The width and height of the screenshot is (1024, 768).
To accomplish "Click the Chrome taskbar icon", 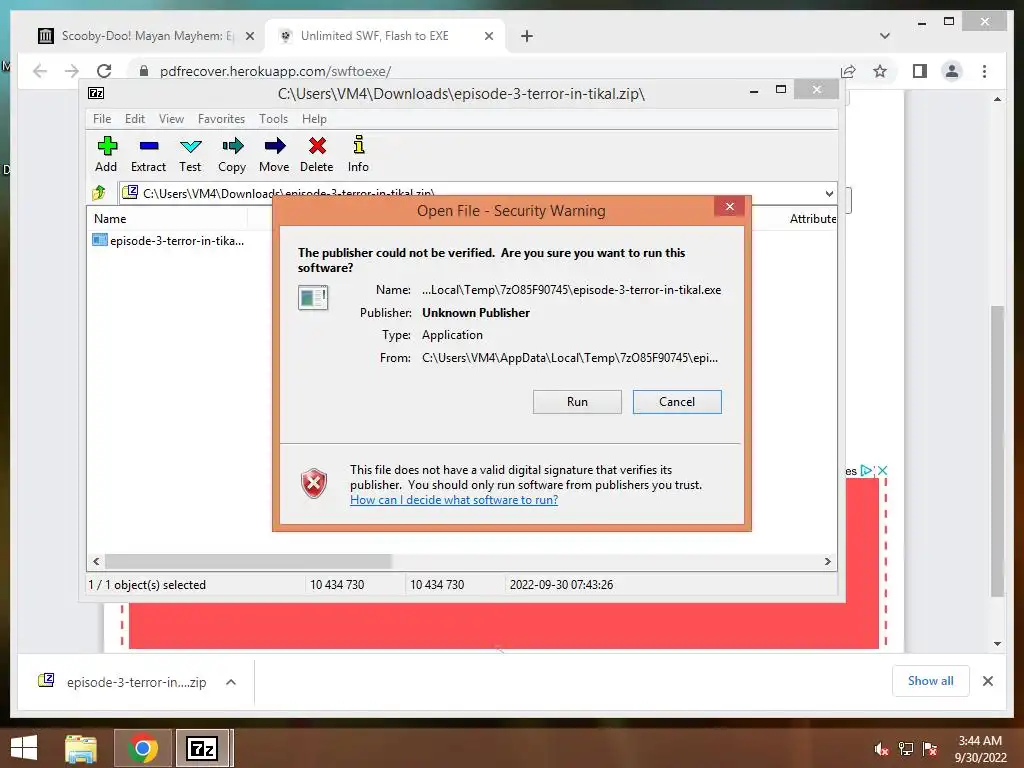I will (x=142, y=748).
